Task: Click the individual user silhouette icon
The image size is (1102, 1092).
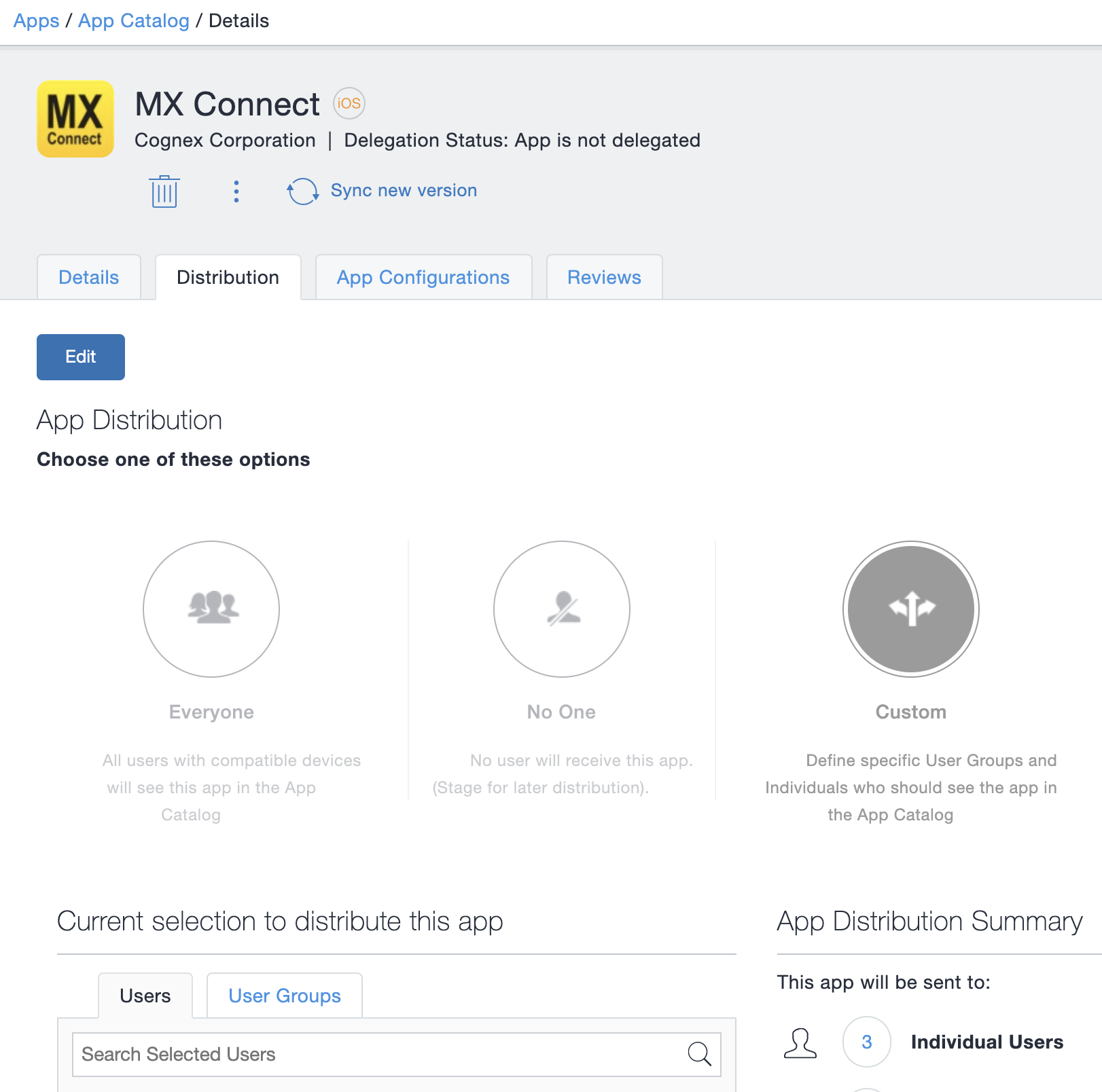Action: pyautogui.click(x=800, y=1042)
